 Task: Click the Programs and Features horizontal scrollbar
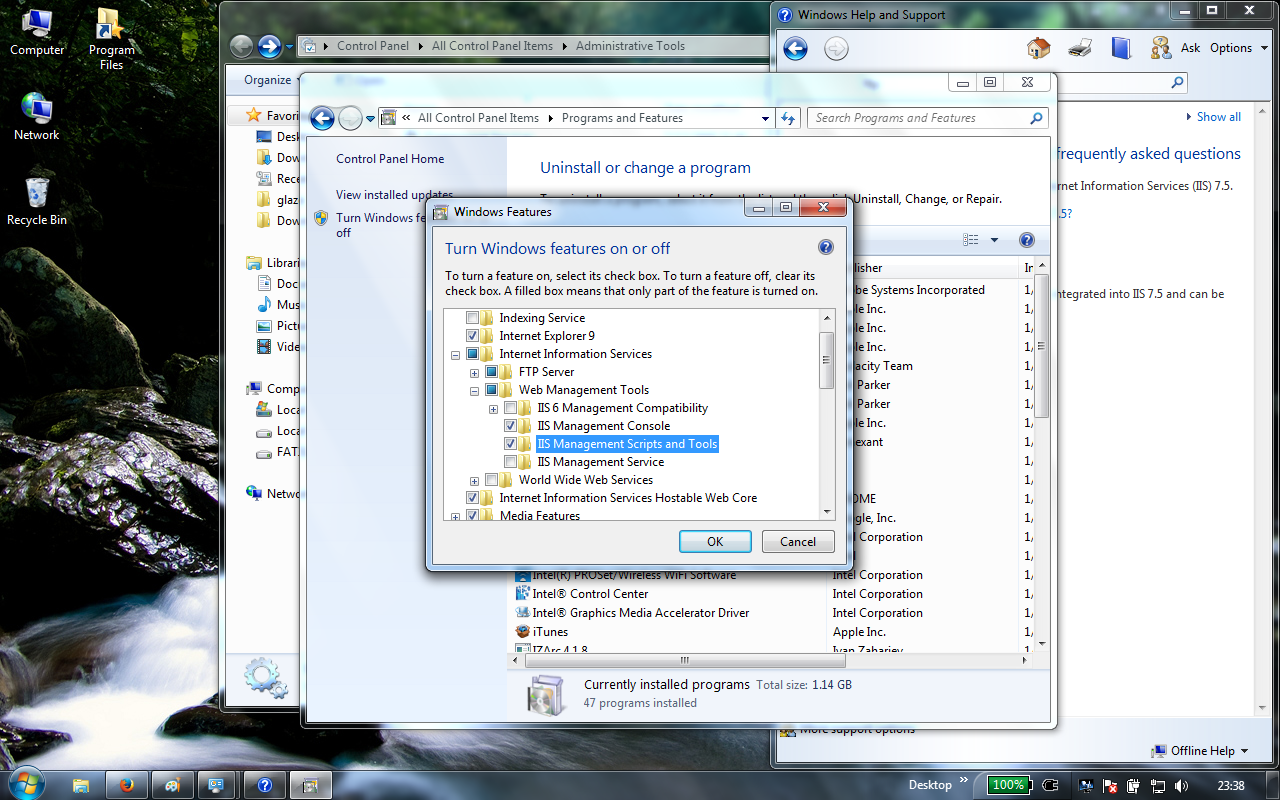(x=685, y=660)
